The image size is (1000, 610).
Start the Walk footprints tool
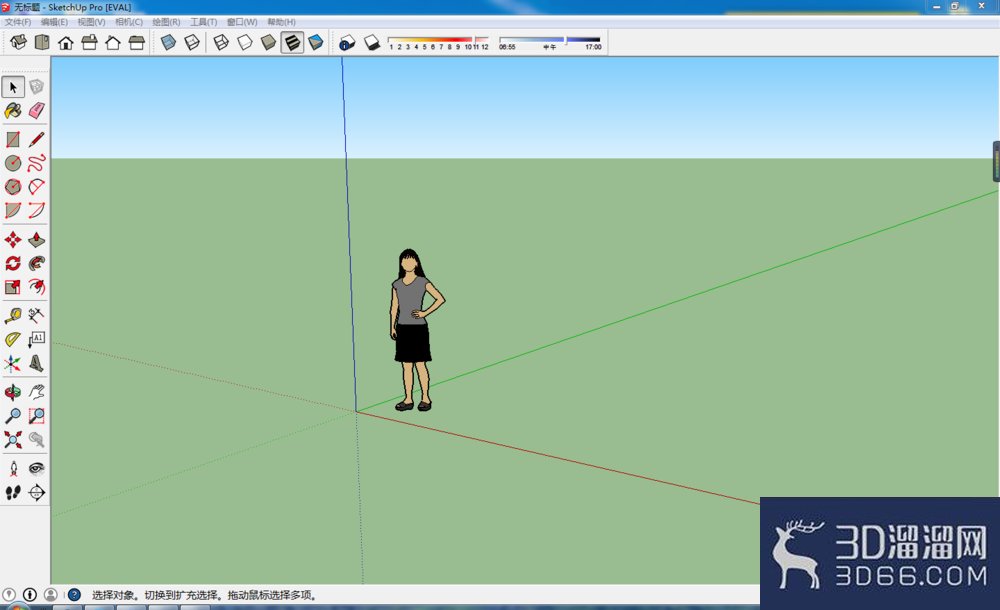click(x=13, y=493)
